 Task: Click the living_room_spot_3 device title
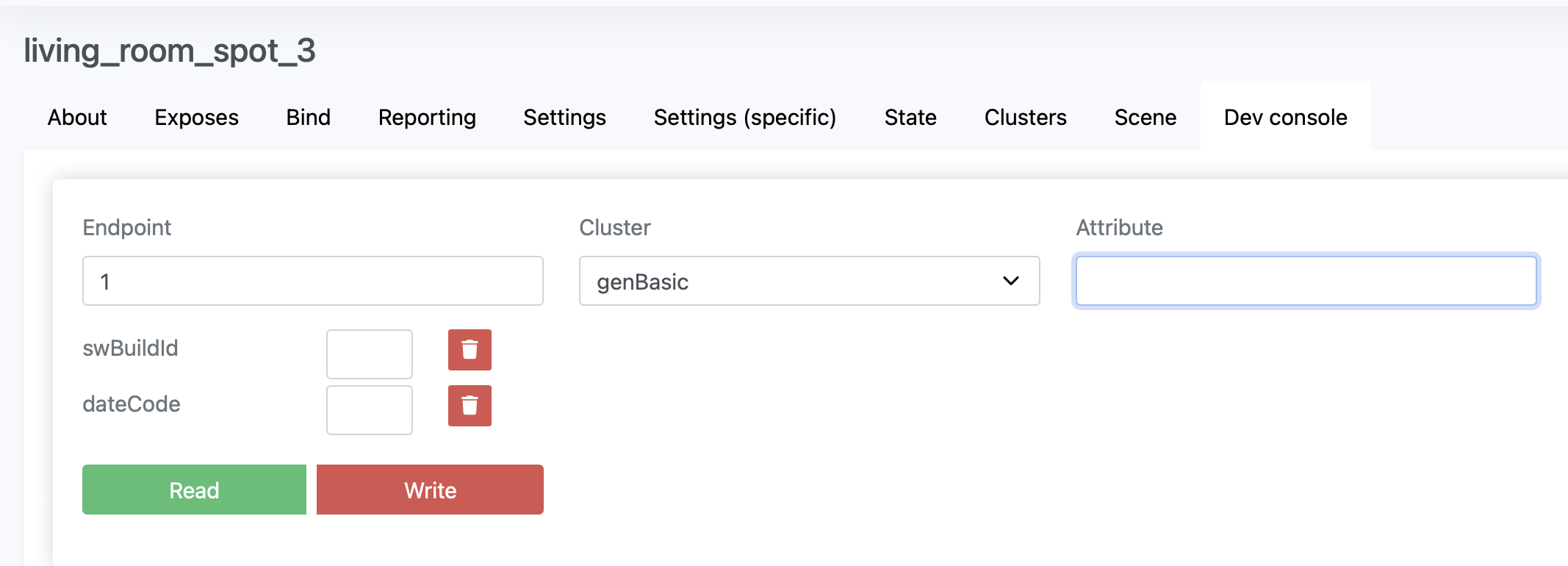point(170,51)
